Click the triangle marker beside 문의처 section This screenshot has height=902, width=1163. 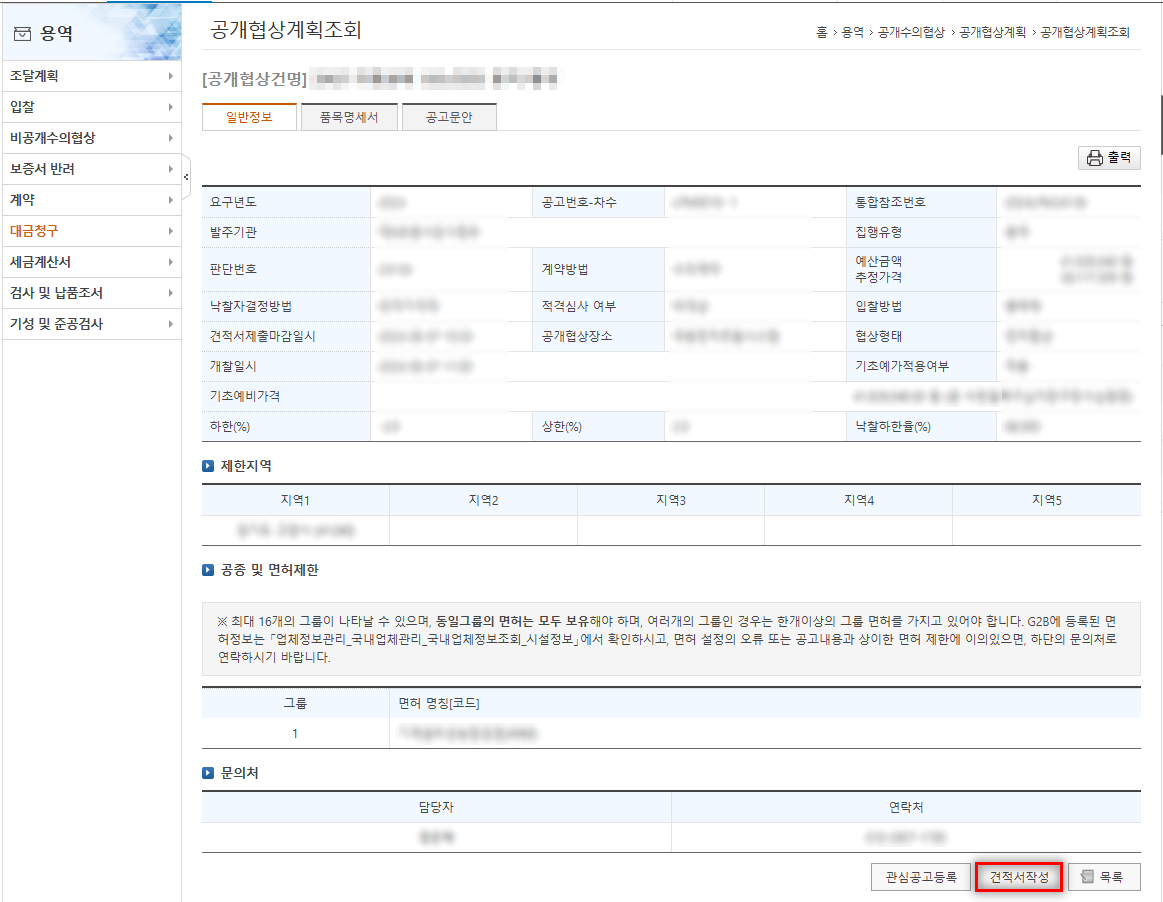(207, 773)
